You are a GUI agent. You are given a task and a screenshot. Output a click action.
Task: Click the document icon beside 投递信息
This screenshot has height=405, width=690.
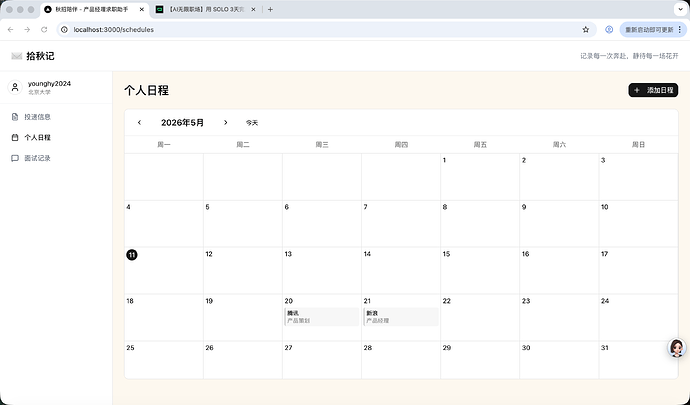[15, 117]
